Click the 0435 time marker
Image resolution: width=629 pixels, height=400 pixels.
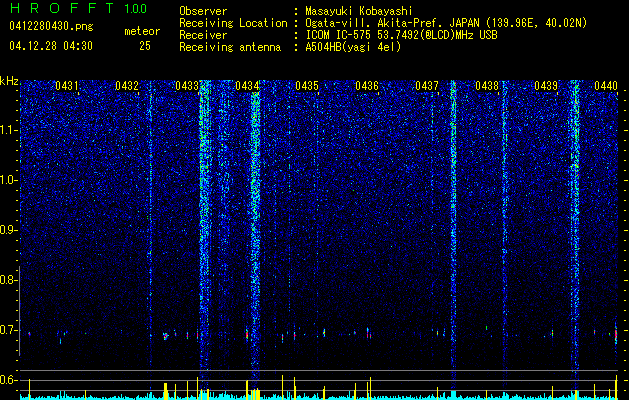click(307, 86)
